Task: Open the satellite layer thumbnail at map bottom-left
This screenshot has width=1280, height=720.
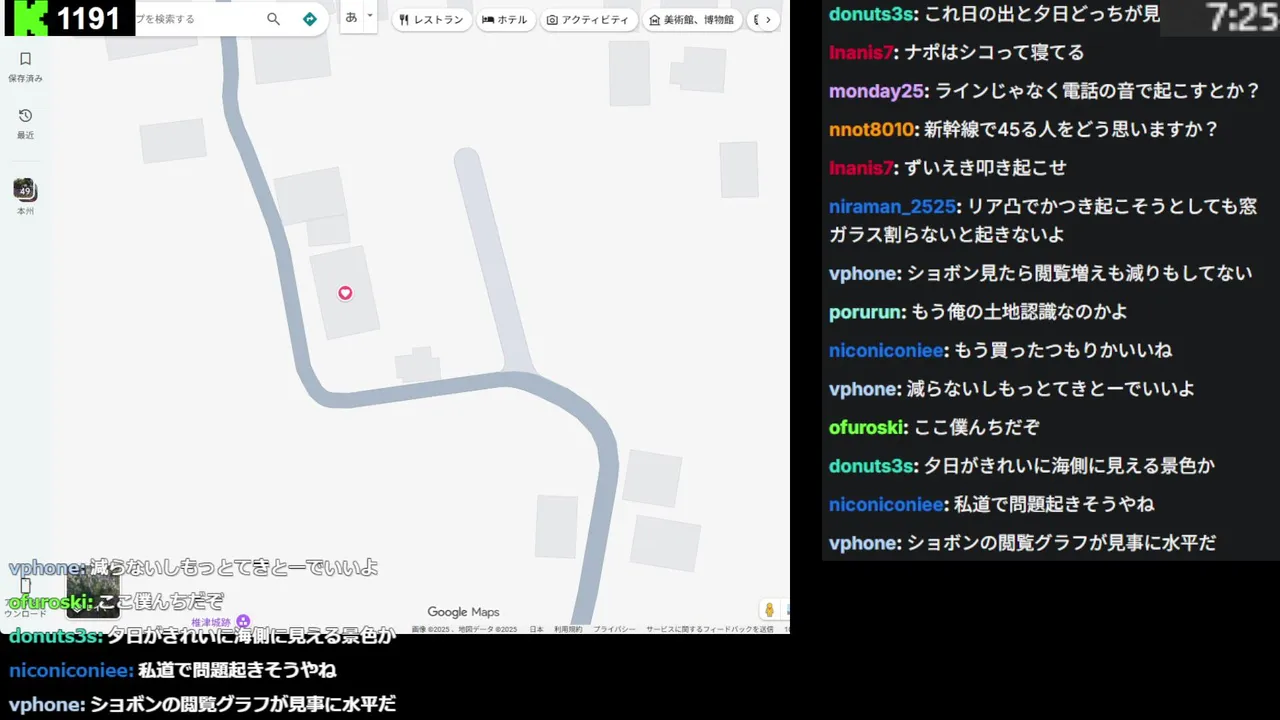Action: coord(93,595)
